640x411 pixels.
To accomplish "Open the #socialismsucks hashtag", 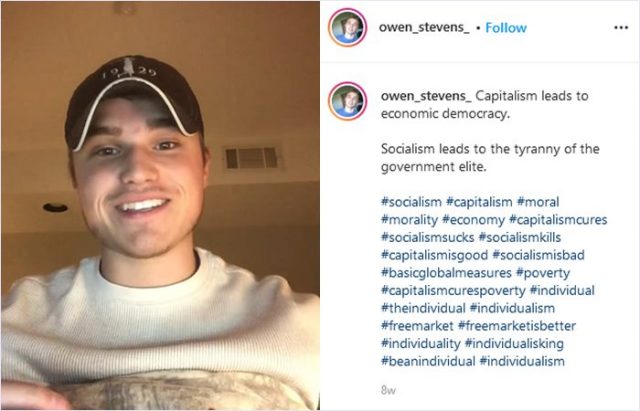I will (428, 237).
